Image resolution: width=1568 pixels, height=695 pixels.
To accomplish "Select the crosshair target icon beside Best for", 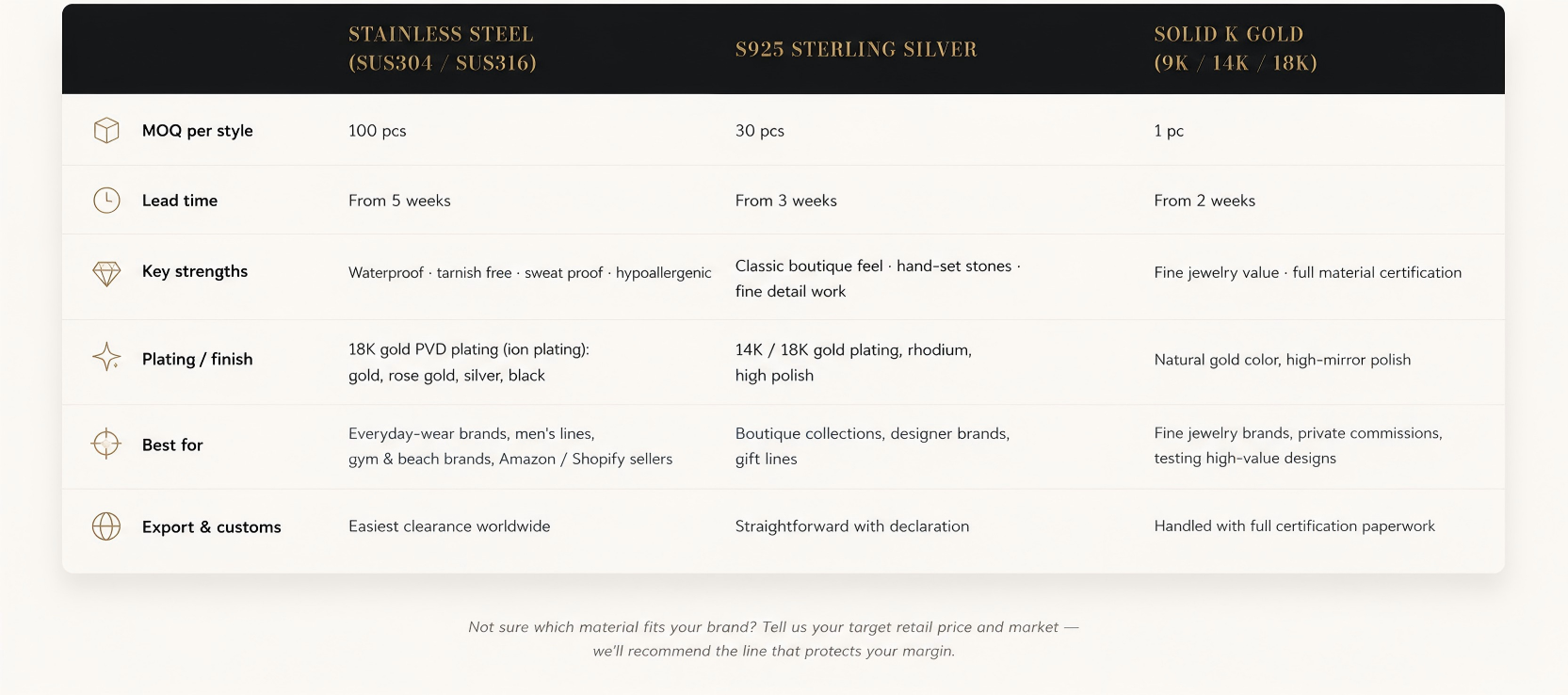I will click(x=106, y=444).
